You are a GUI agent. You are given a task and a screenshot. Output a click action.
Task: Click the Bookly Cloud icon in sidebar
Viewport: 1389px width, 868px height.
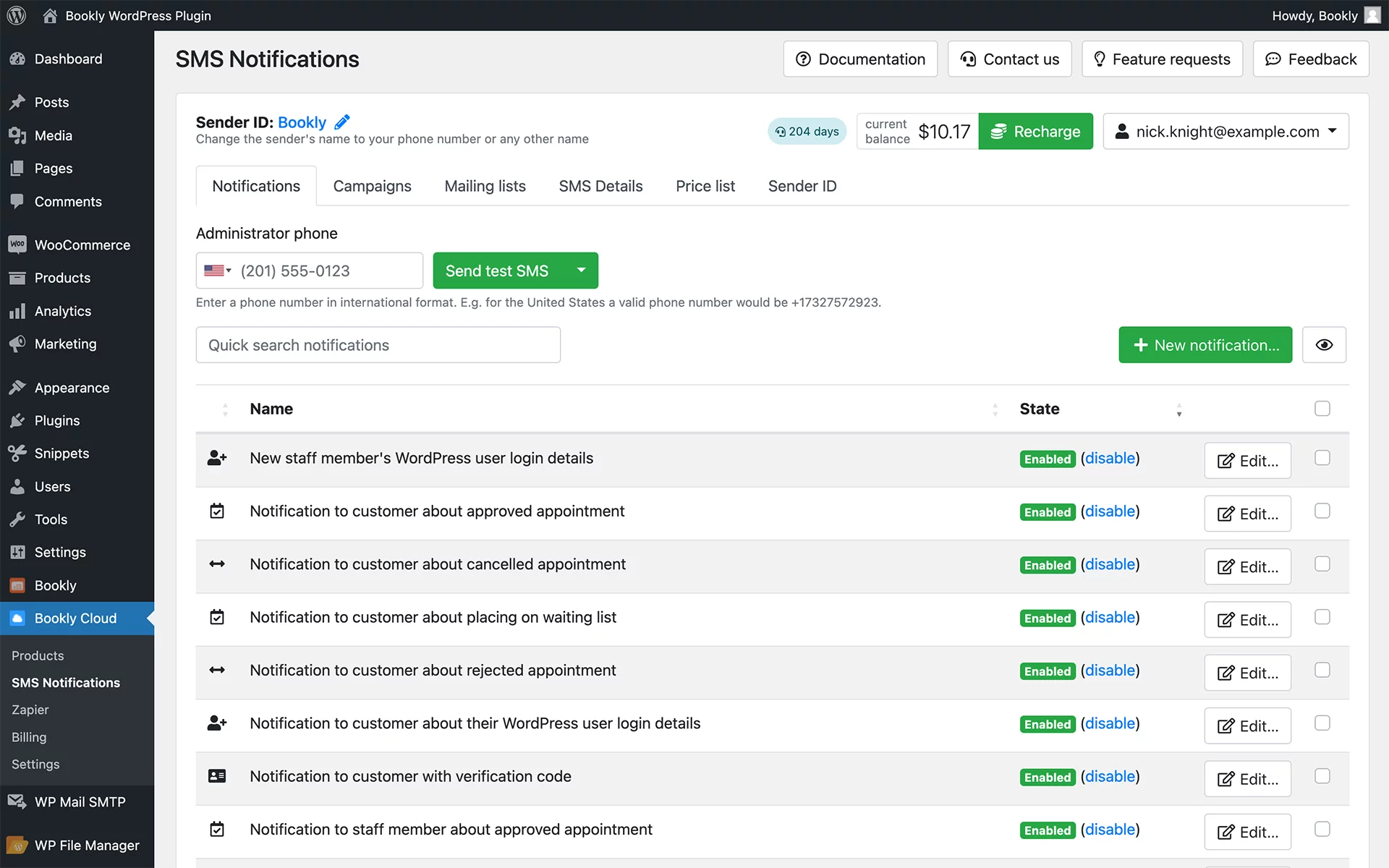(17, 618)
